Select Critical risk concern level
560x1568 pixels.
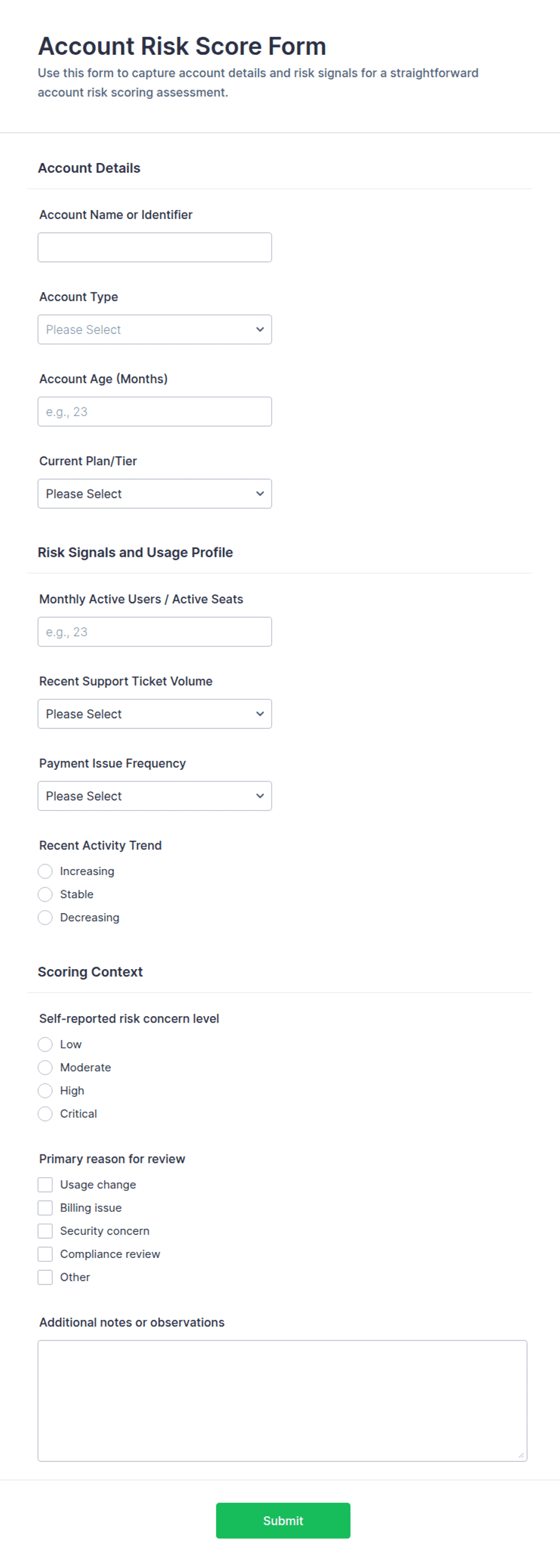click(x=45, y=1114)
